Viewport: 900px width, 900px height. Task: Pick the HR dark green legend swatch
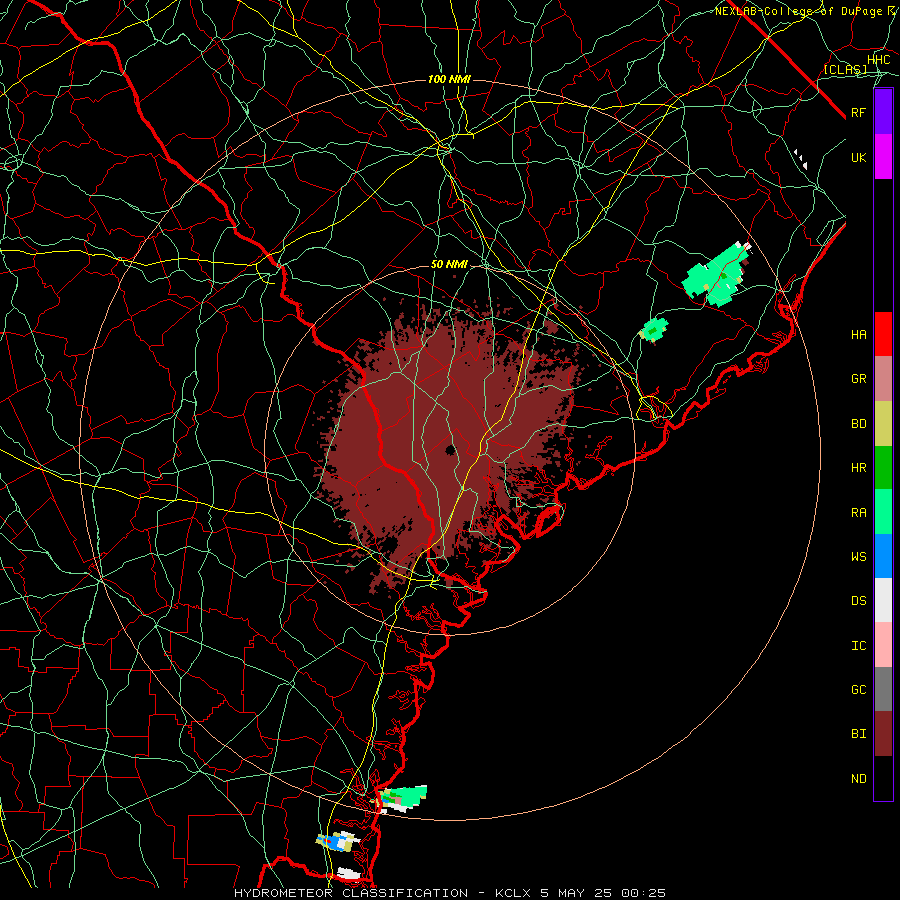(883, 467)
